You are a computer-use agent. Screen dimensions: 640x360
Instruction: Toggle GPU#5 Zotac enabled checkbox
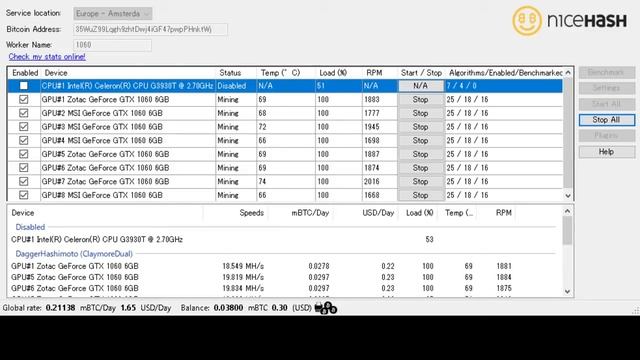24,154
